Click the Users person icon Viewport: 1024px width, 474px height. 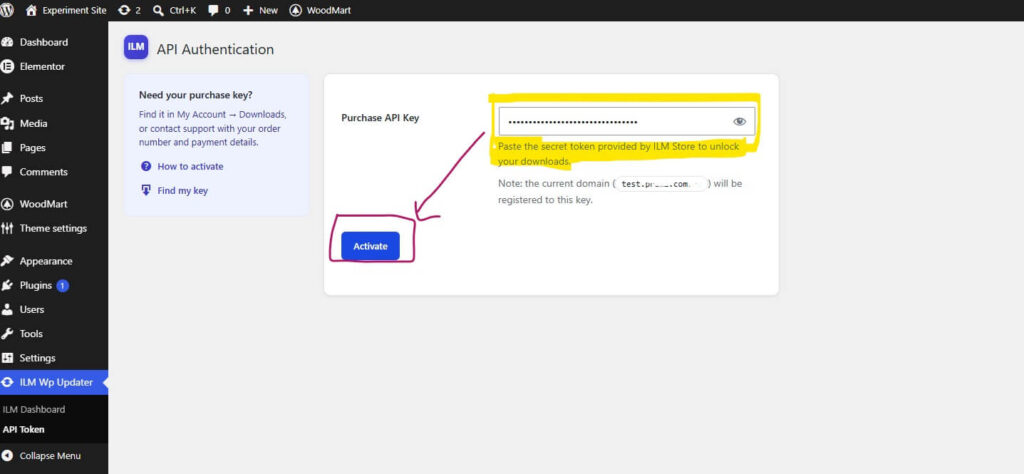pos(7,309)
